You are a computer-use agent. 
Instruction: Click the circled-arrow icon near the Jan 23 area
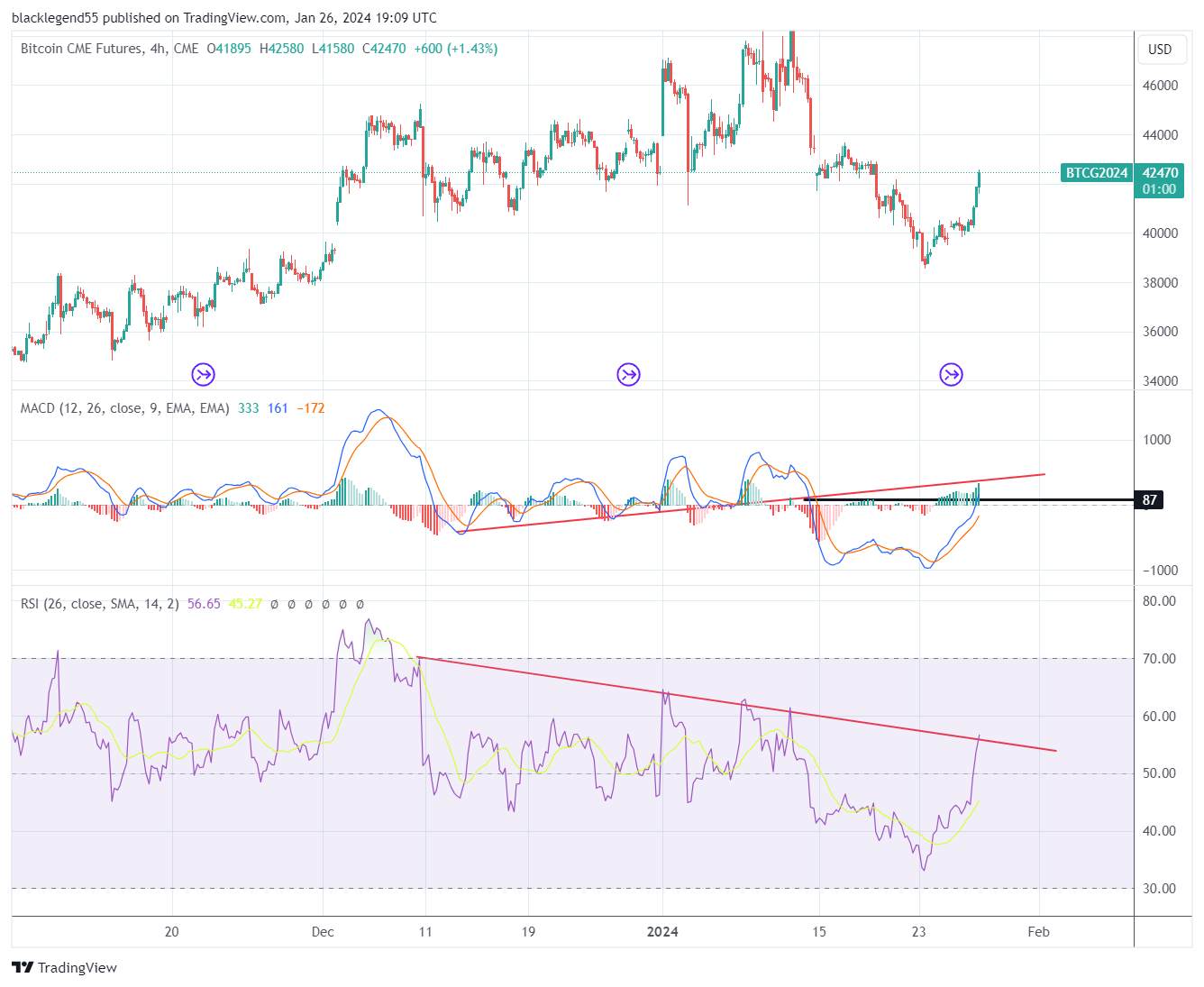[x=951, y=374]
